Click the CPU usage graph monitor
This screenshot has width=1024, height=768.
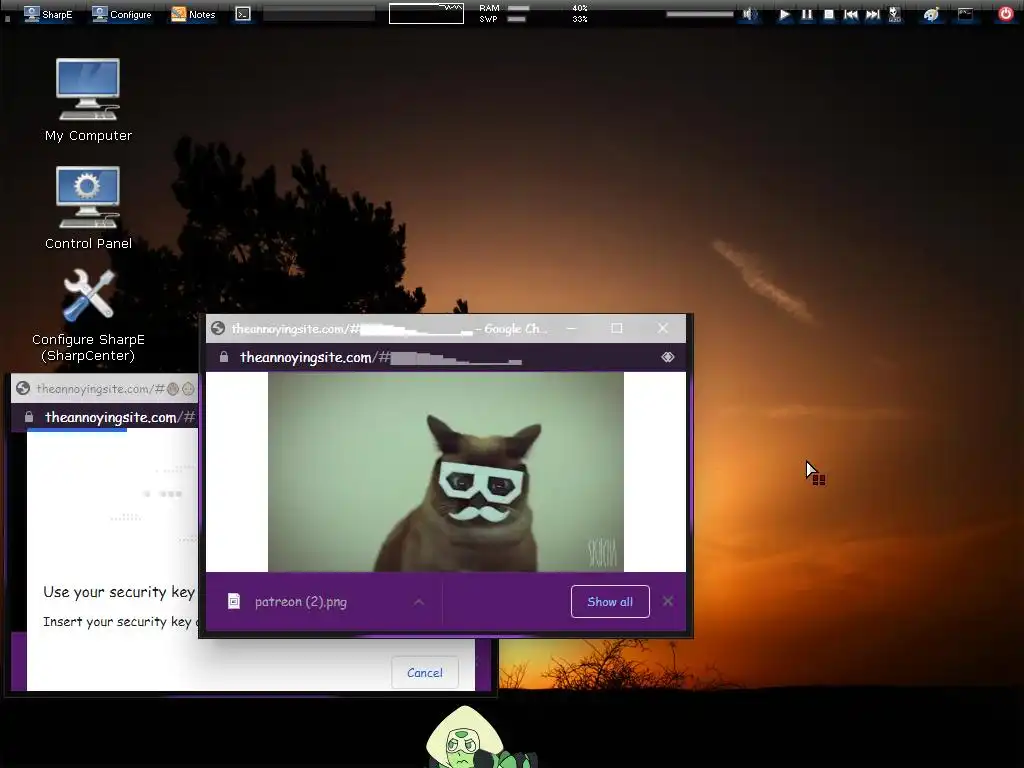[x=426, y=14]
